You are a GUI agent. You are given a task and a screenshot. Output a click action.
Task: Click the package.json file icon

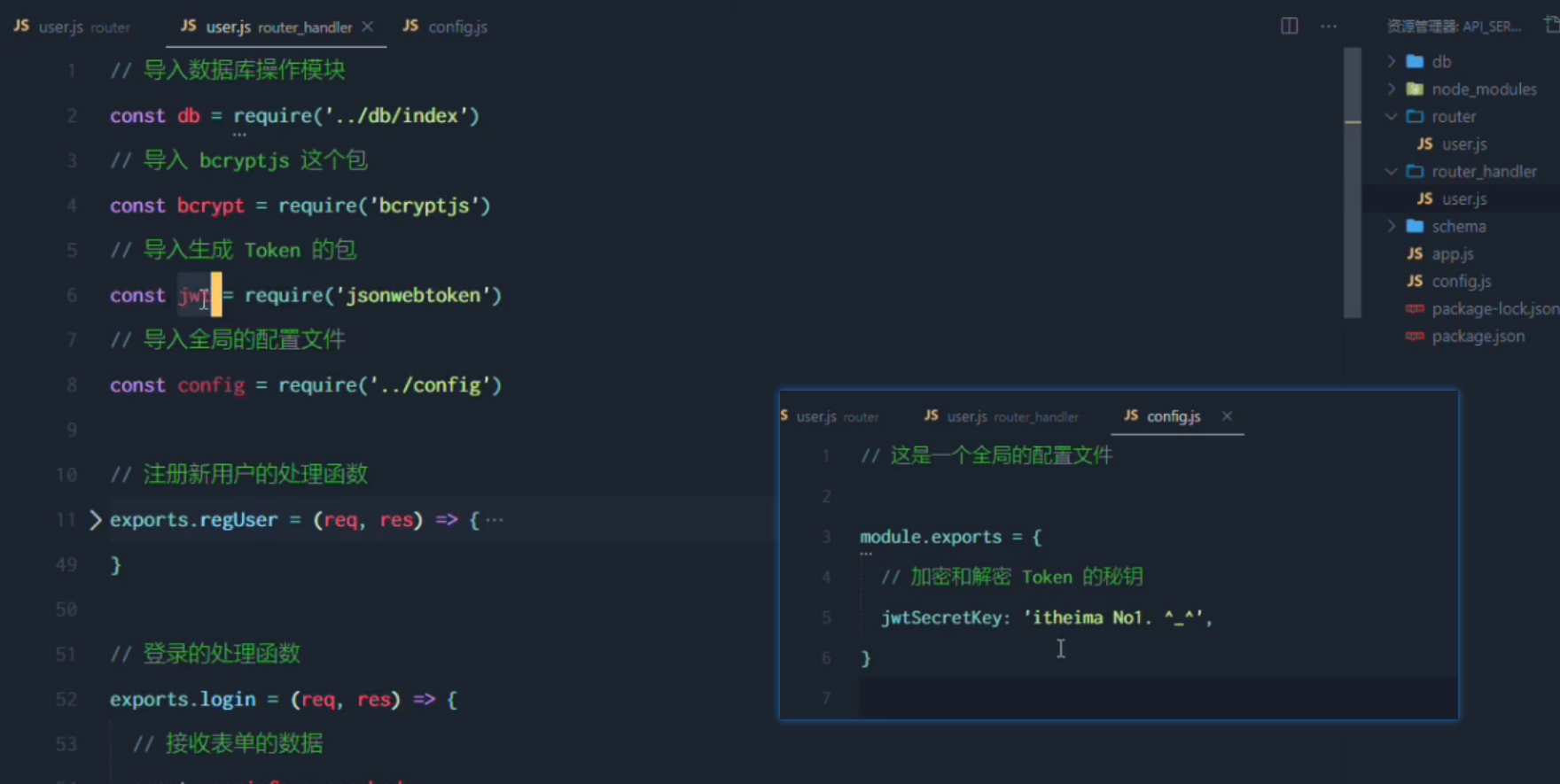1415,336
